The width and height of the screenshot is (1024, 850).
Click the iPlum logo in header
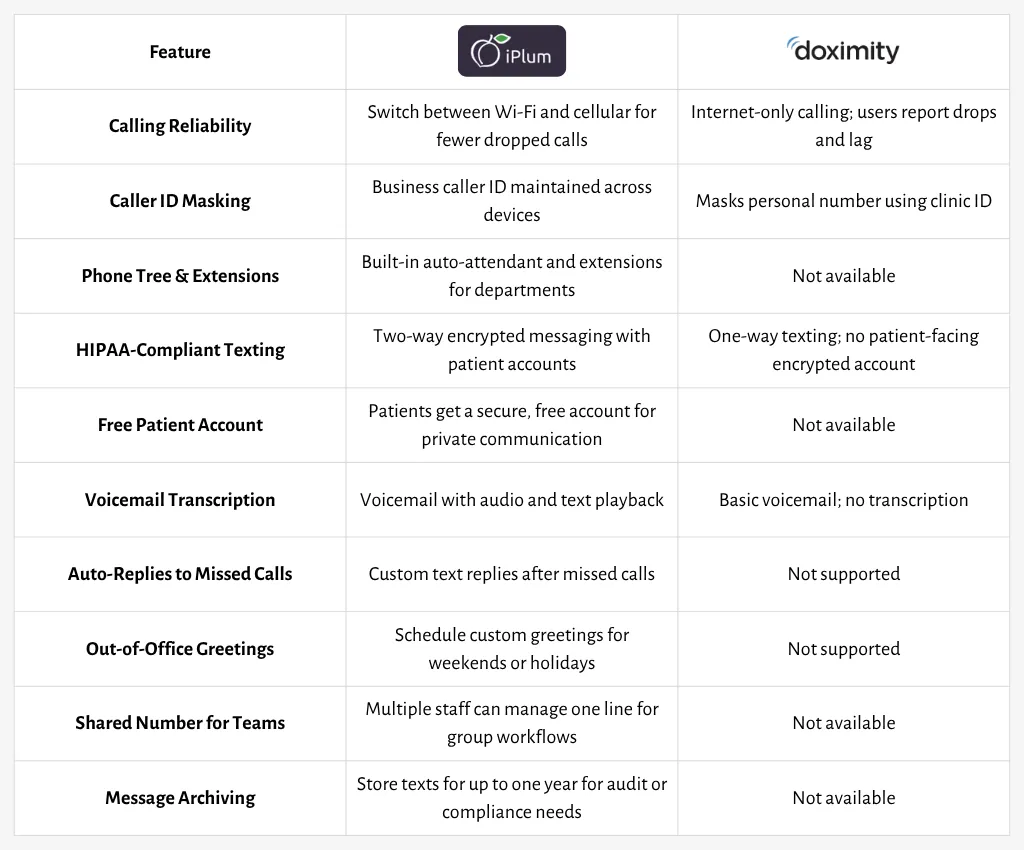point(511,51)
